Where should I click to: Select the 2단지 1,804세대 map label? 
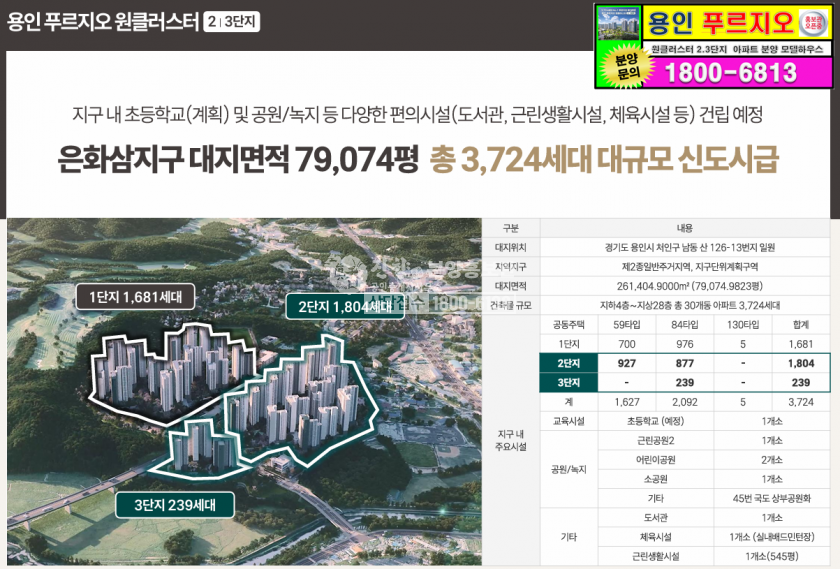pyautogui.click(x=343, y=306)
